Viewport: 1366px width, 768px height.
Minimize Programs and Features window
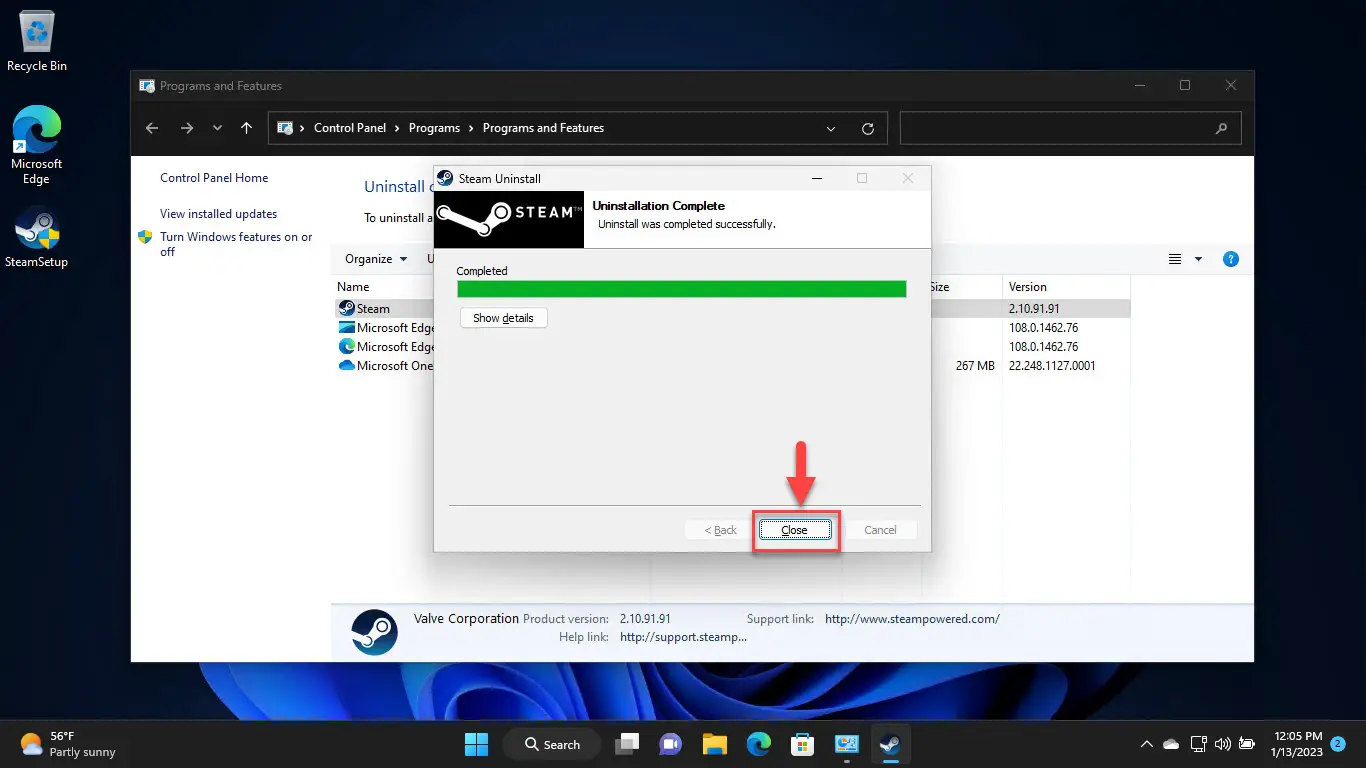1140,86
